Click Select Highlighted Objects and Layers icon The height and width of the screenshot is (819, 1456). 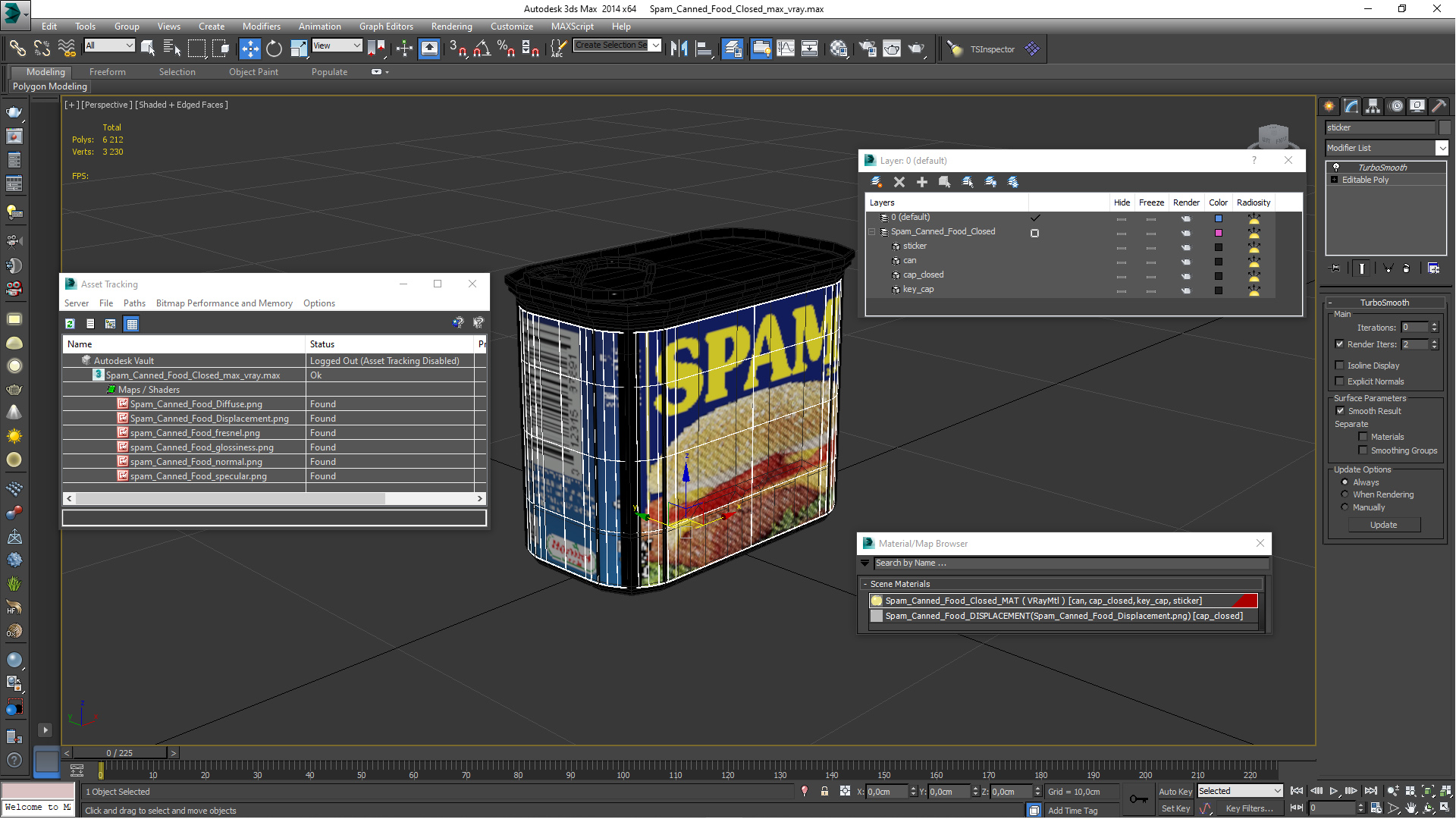coord(945,182)
